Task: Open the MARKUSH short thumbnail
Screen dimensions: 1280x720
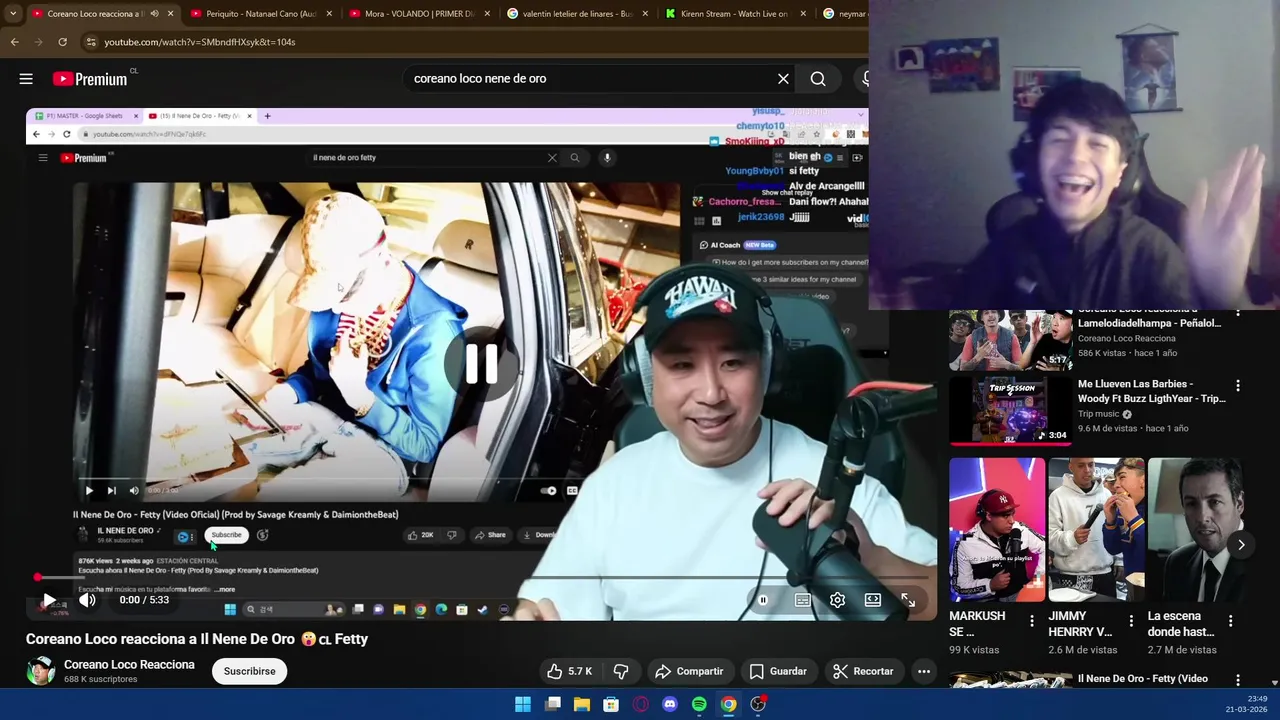Action: coord(997,530)
